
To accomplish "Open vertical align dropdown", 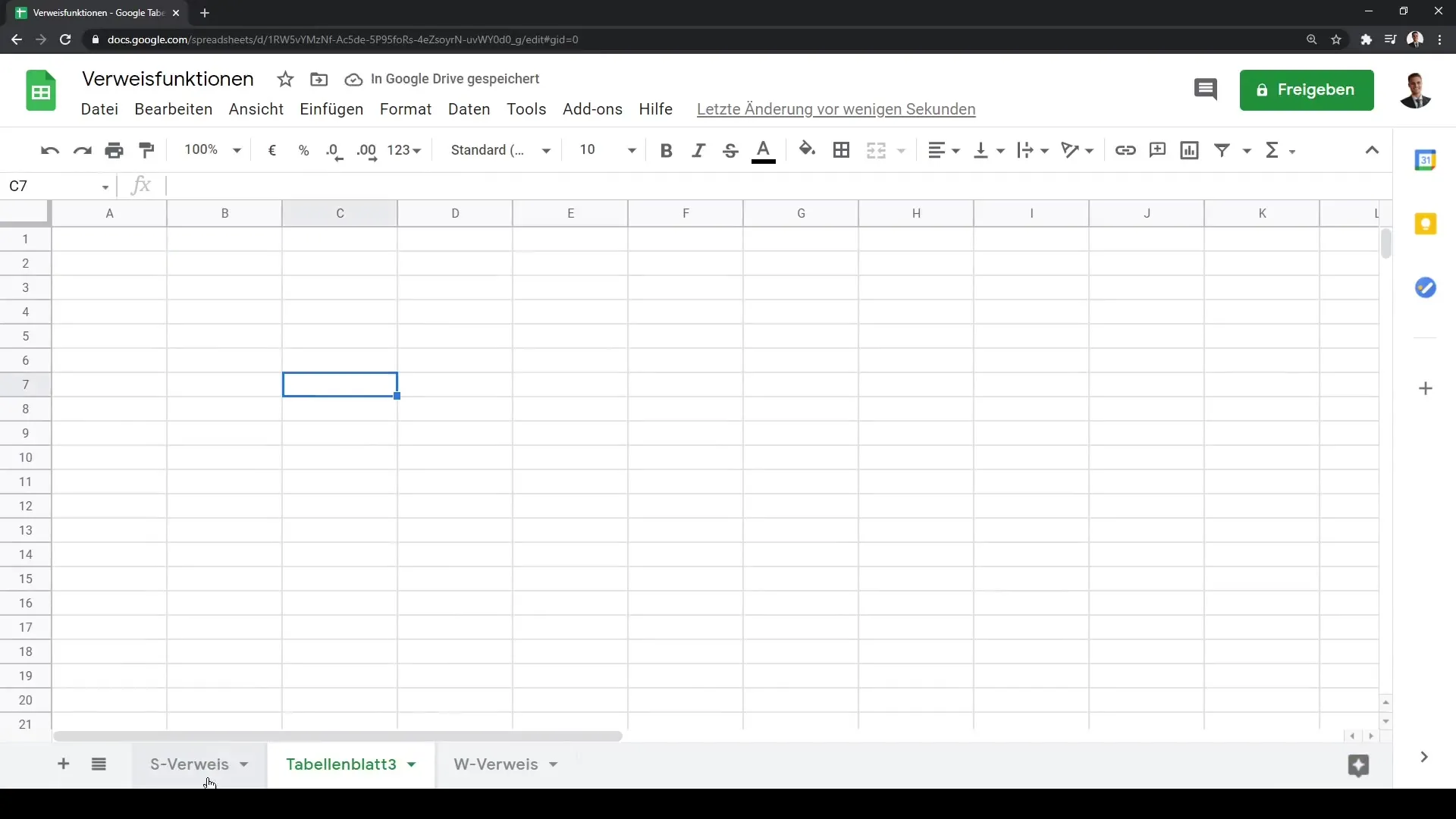I will [x=989, y=150].
